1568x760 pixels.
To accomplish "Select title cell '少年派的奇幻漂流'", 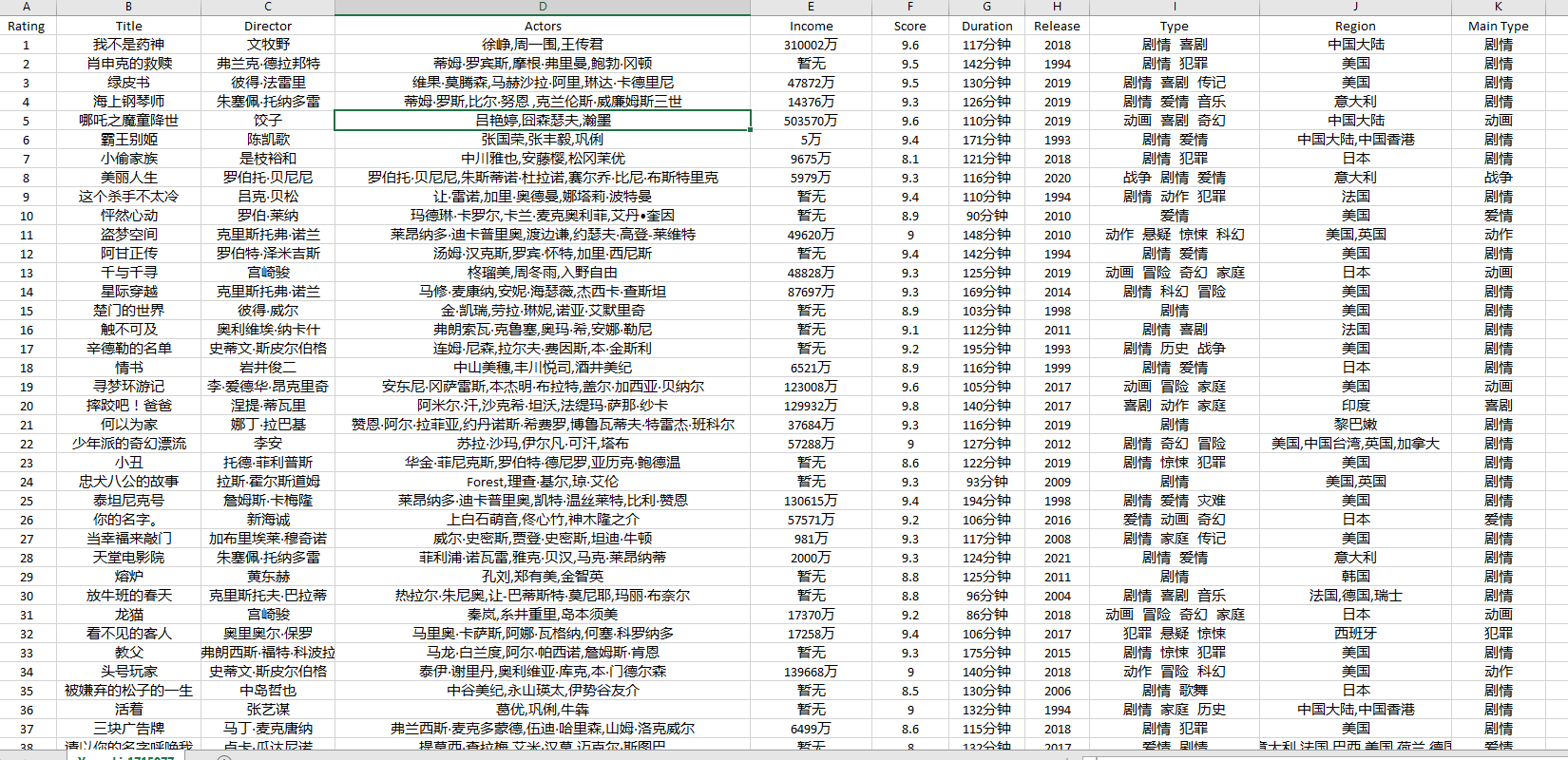I will coord(128,444).
